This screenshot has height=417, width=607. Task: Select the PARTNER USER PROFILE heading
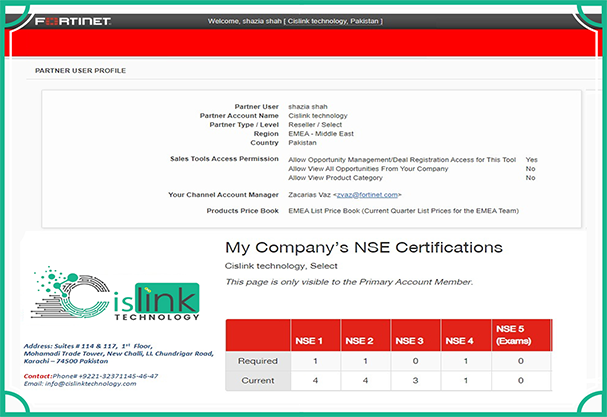click(x=80, y=70)
